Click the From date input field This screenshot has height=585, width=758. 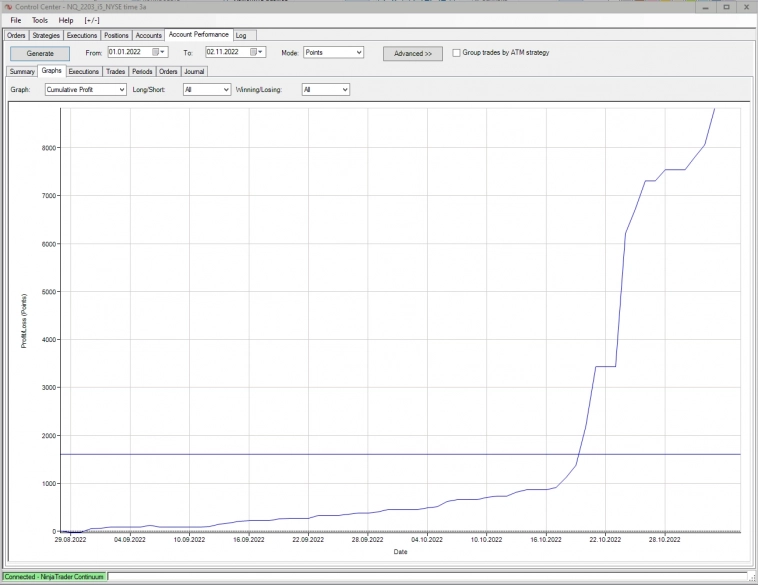[129, 52]
